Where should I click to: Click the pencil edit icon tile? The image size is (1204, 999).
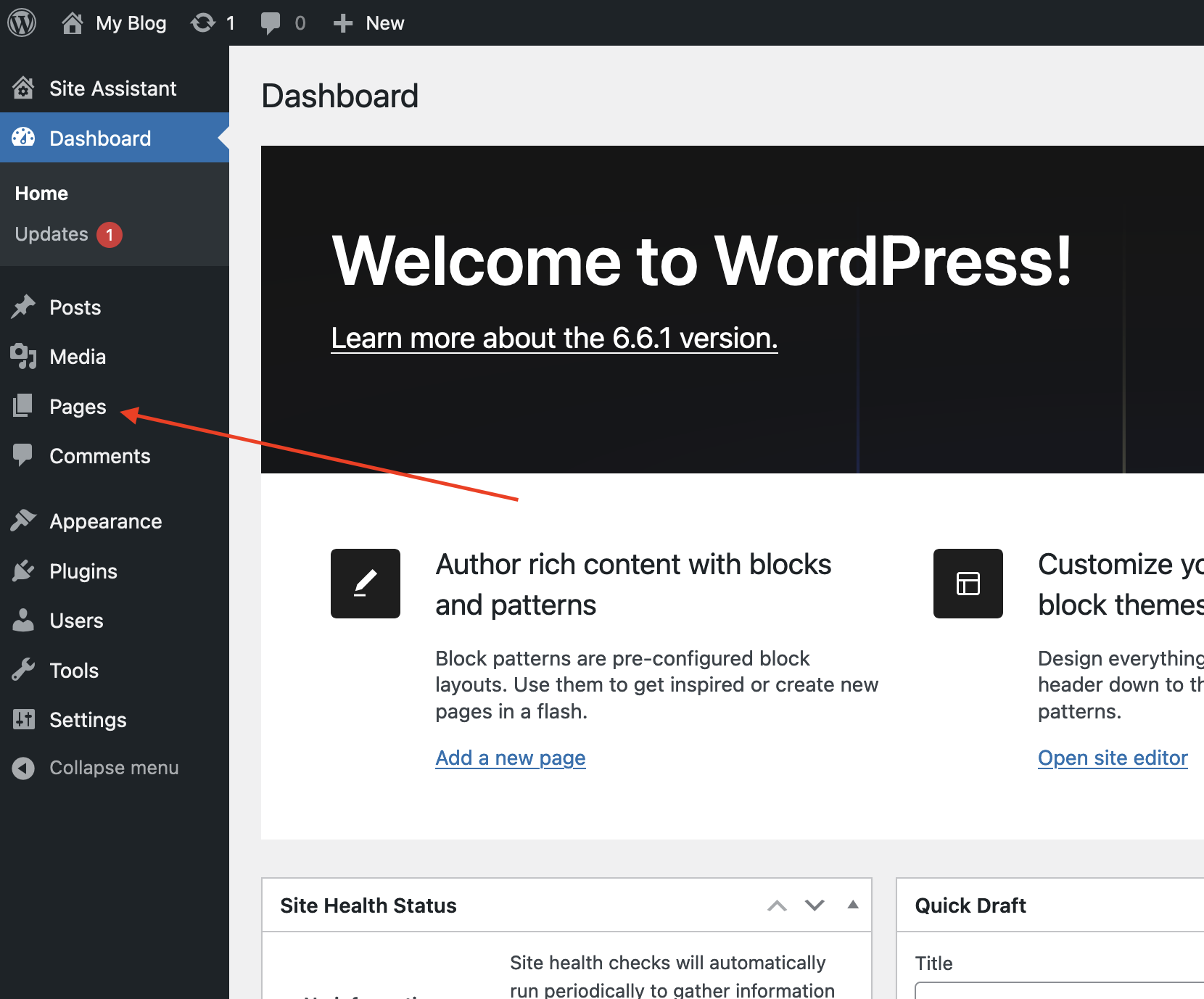click(x=366, y=584)
